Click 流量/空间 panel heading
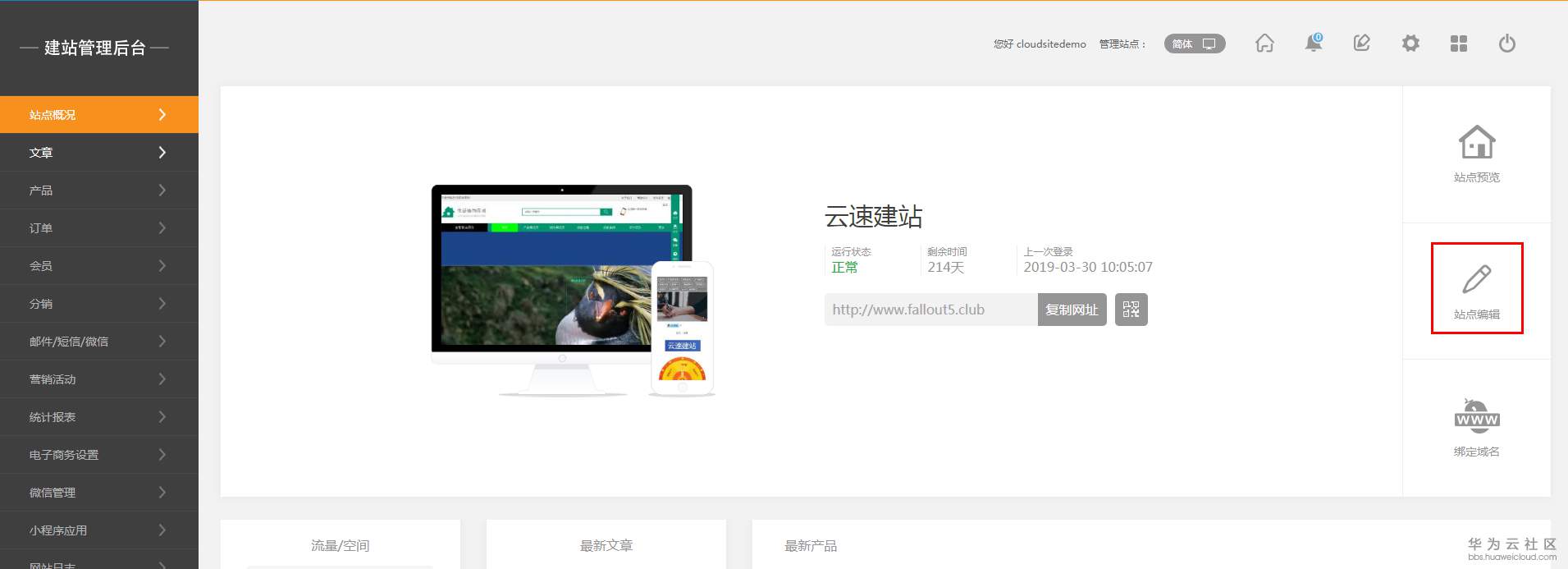The height and width of the screenshot is (569, 1568). coord(340,545)
